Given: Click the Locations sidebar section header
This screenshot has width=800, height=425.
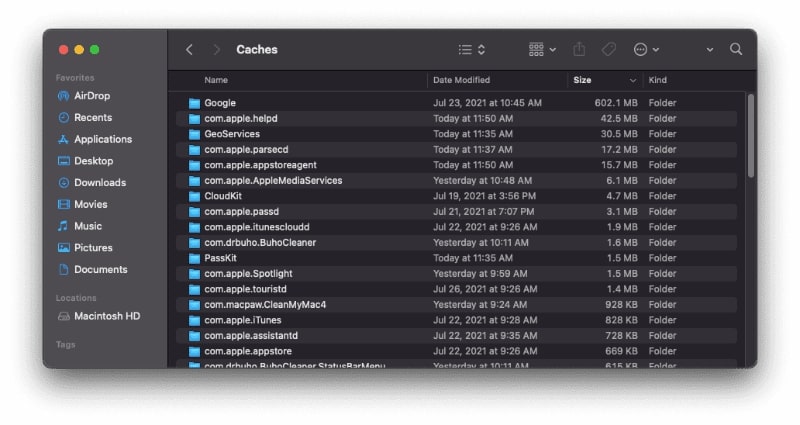Looking at the screenshot, I should point(76,298).
